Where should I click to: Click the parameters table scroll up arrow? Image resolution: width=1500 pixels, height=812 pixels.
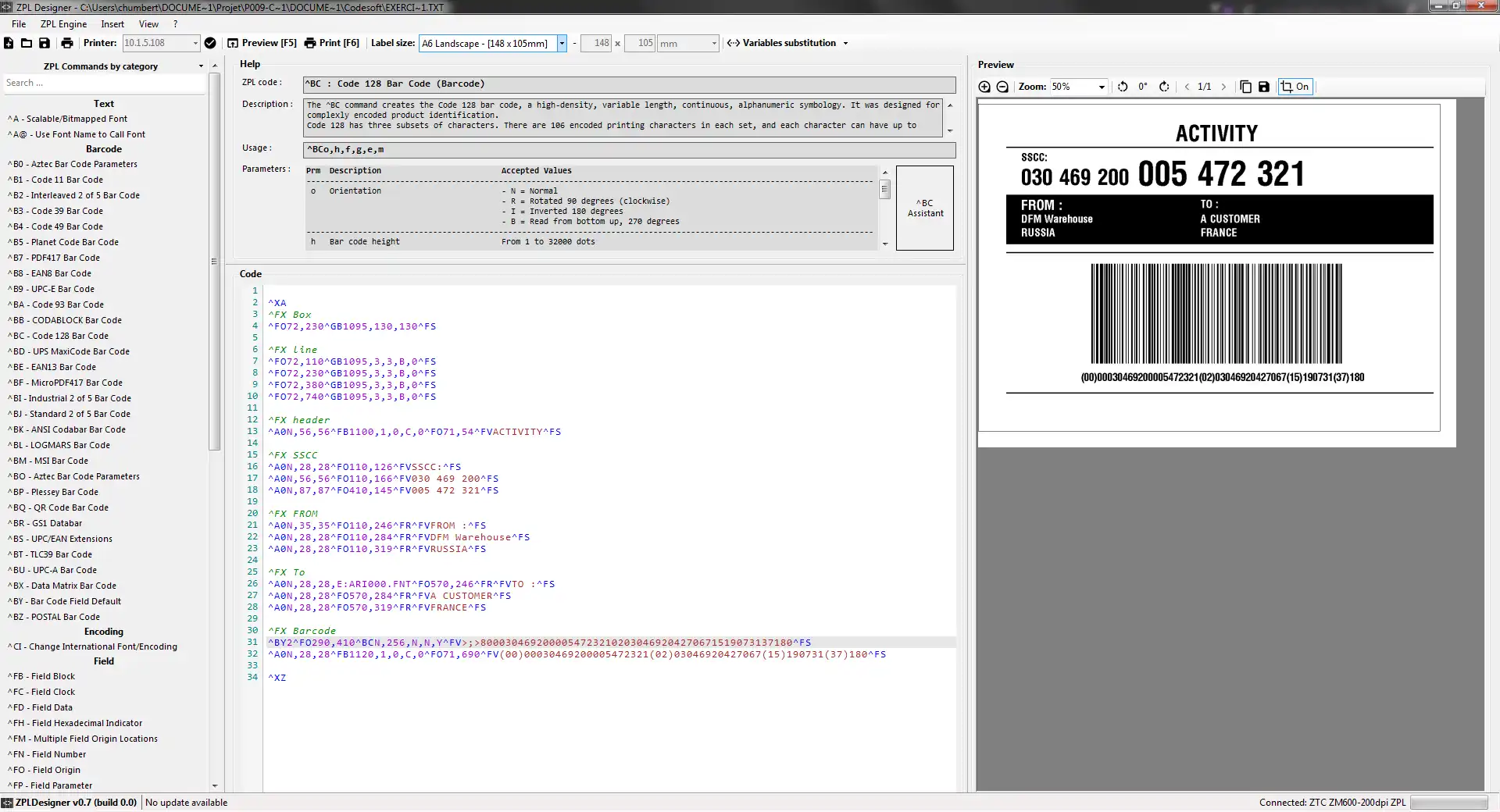[885, 172]
